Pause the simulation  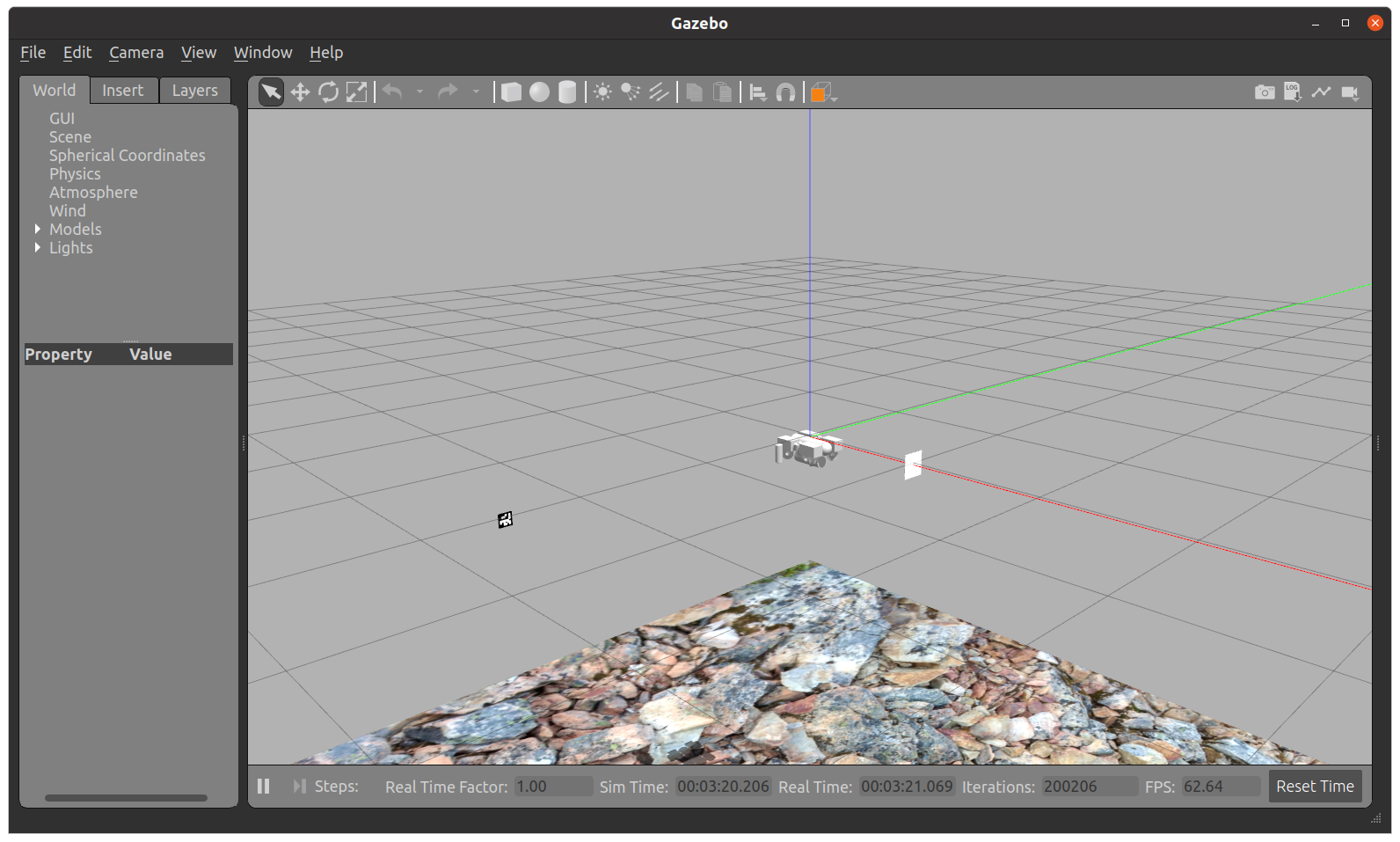pyautogui.click(x=263, y=786)
